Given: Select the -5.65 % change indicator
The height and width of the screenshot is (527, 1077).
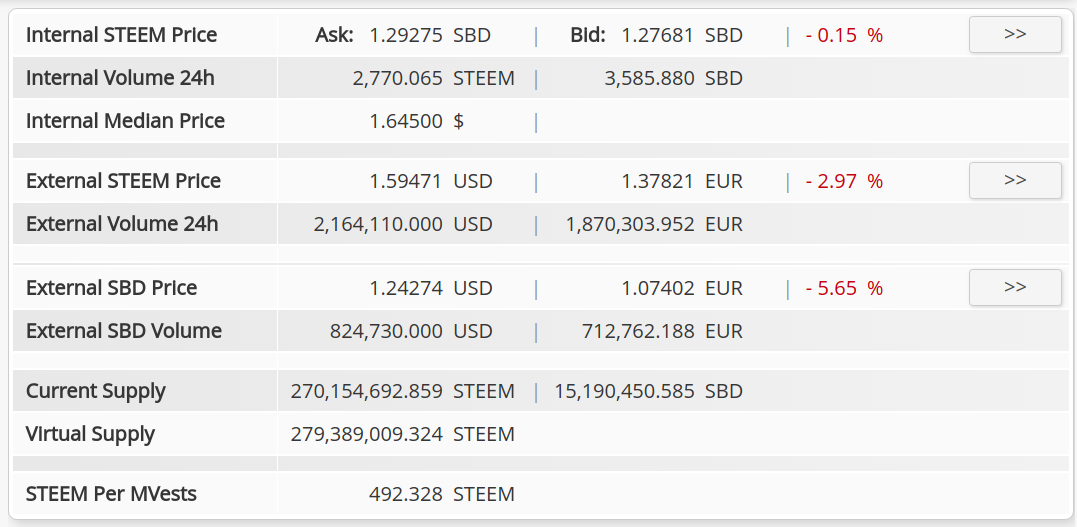Looking at the screenshot, I should point(844,288).
